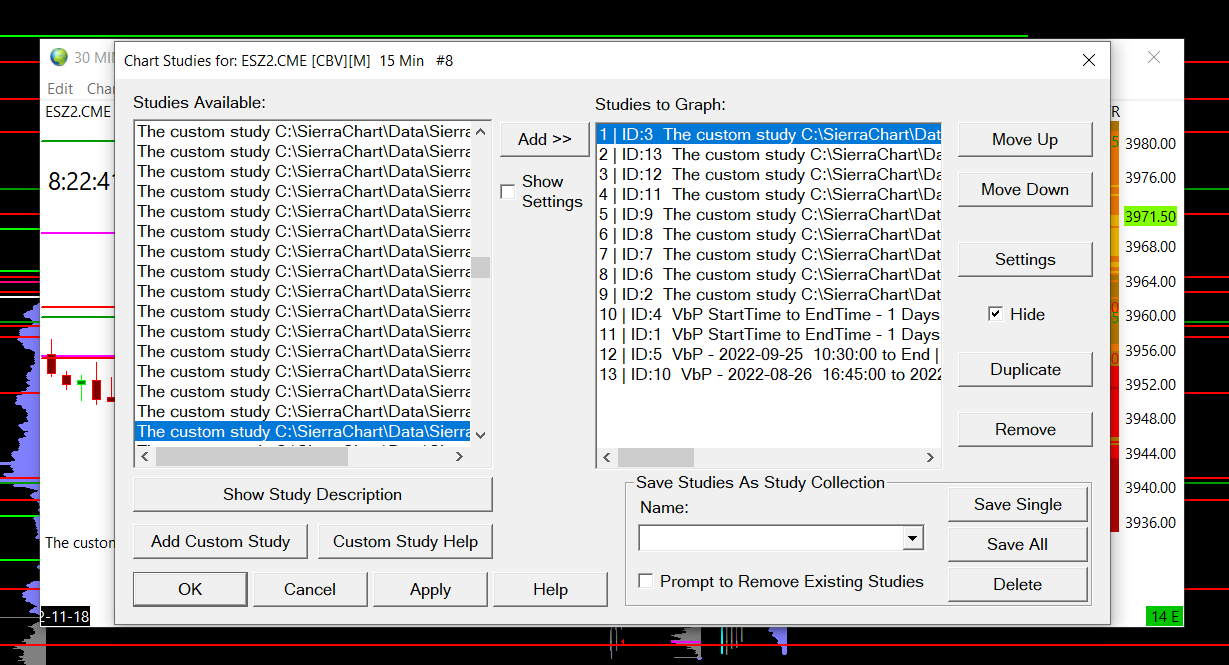Select row 1 ID:3 custom study
The height and width of the screenshot is (665, 1229).
pyautogui.click(x=769, y=135)
